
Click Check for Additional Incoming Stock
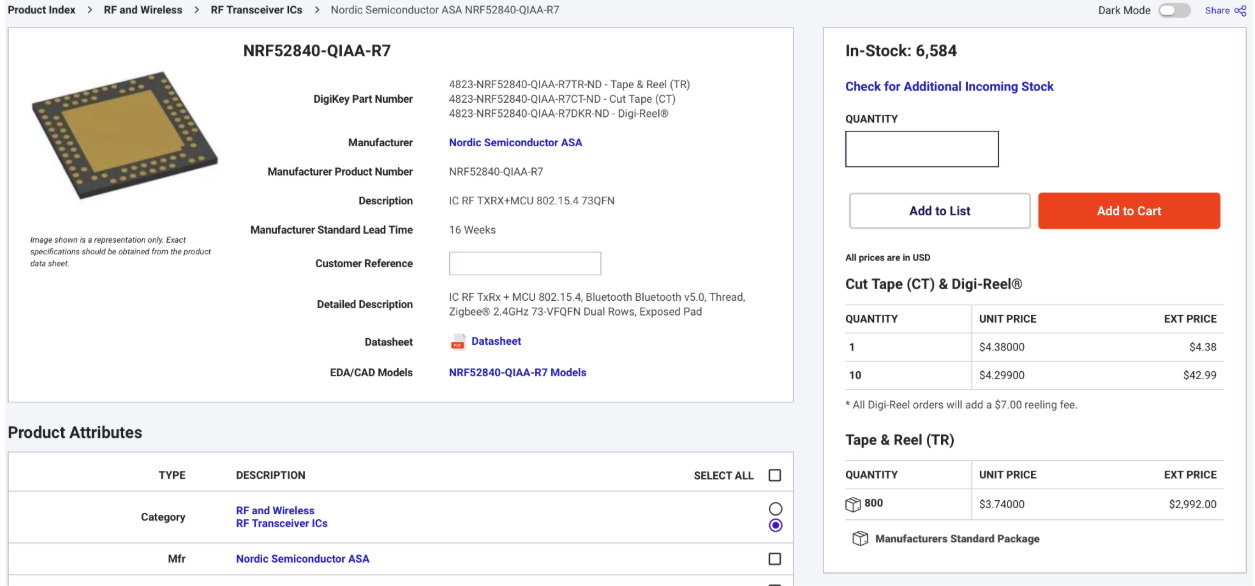point(949,87)
